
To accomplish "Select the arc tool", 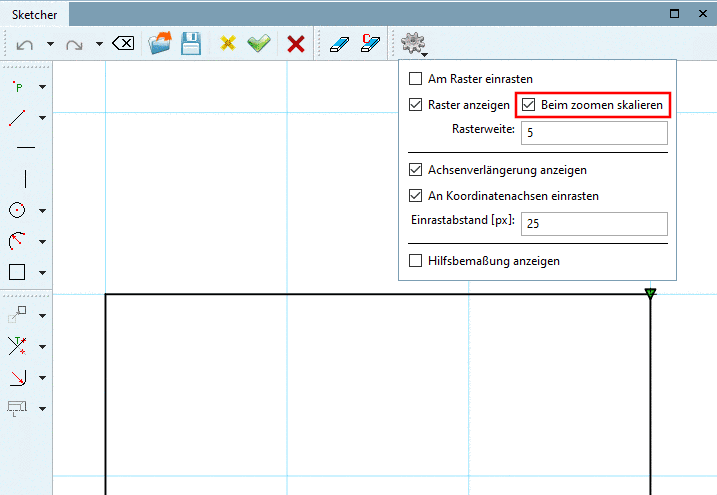I will click(x=17, y=241).
